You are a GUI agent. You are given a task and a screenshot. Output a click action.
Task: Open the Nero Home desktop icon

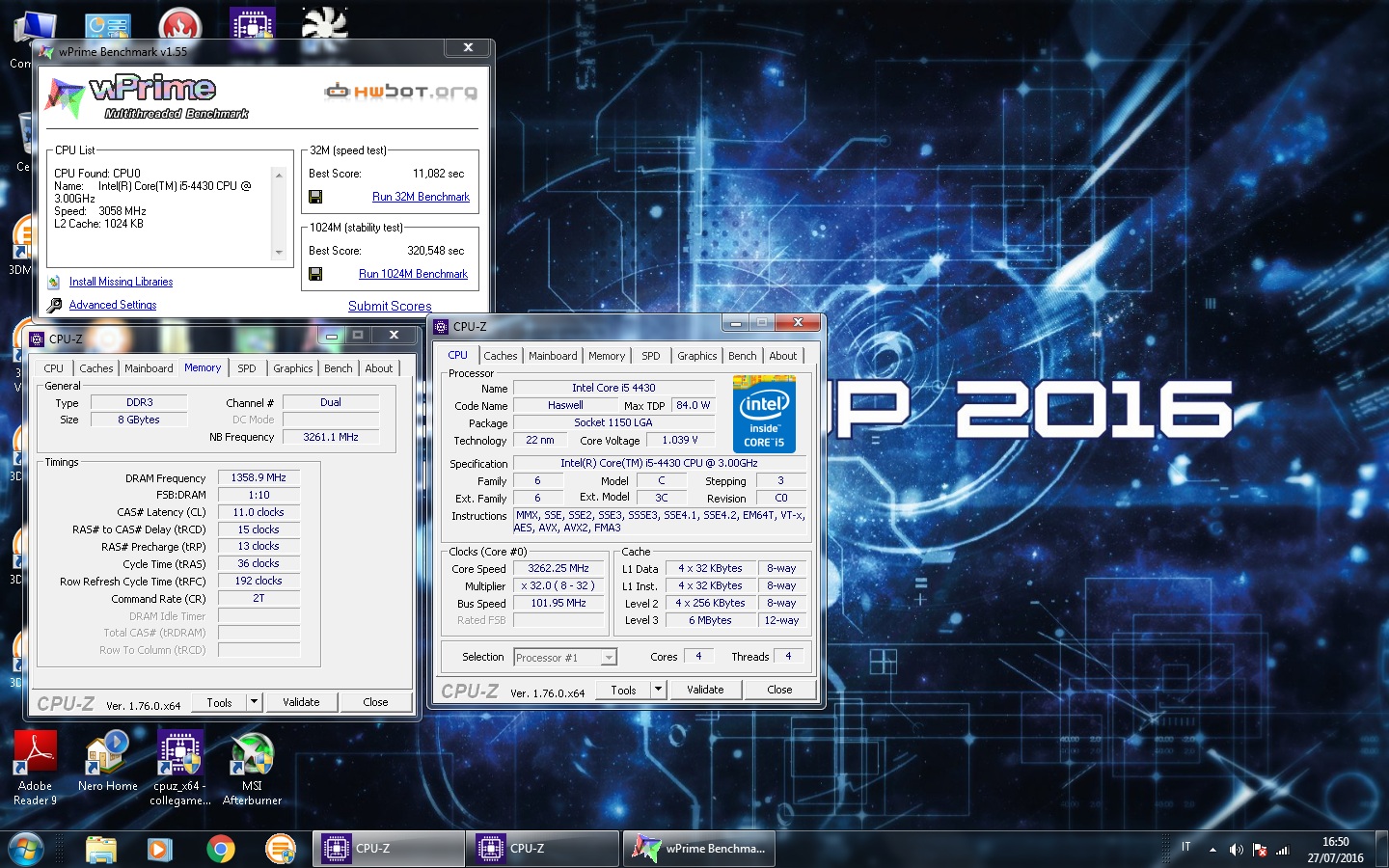coord(108,763)
